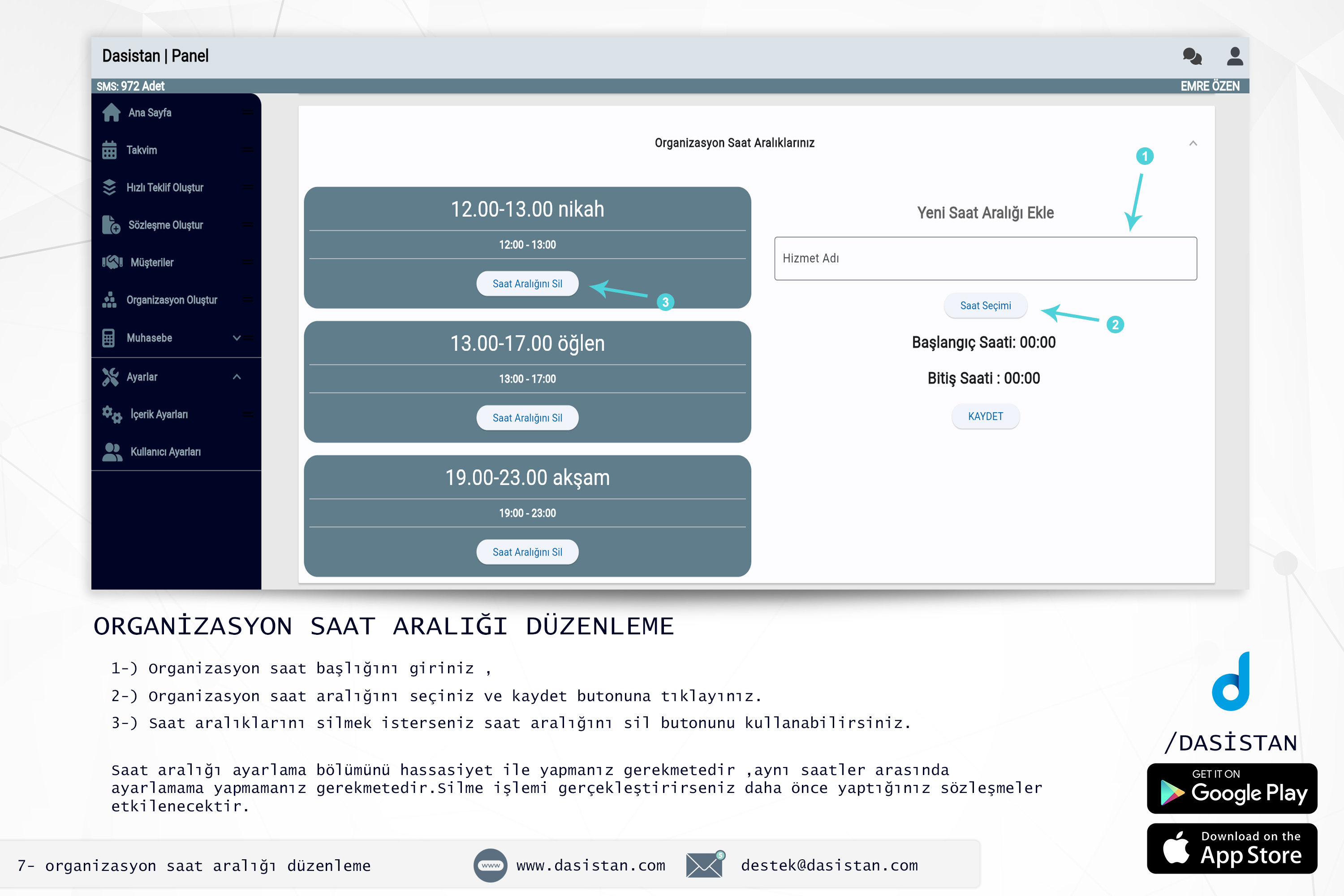Click the İçerik Ayarları gears icon

[x=112, y=414]
